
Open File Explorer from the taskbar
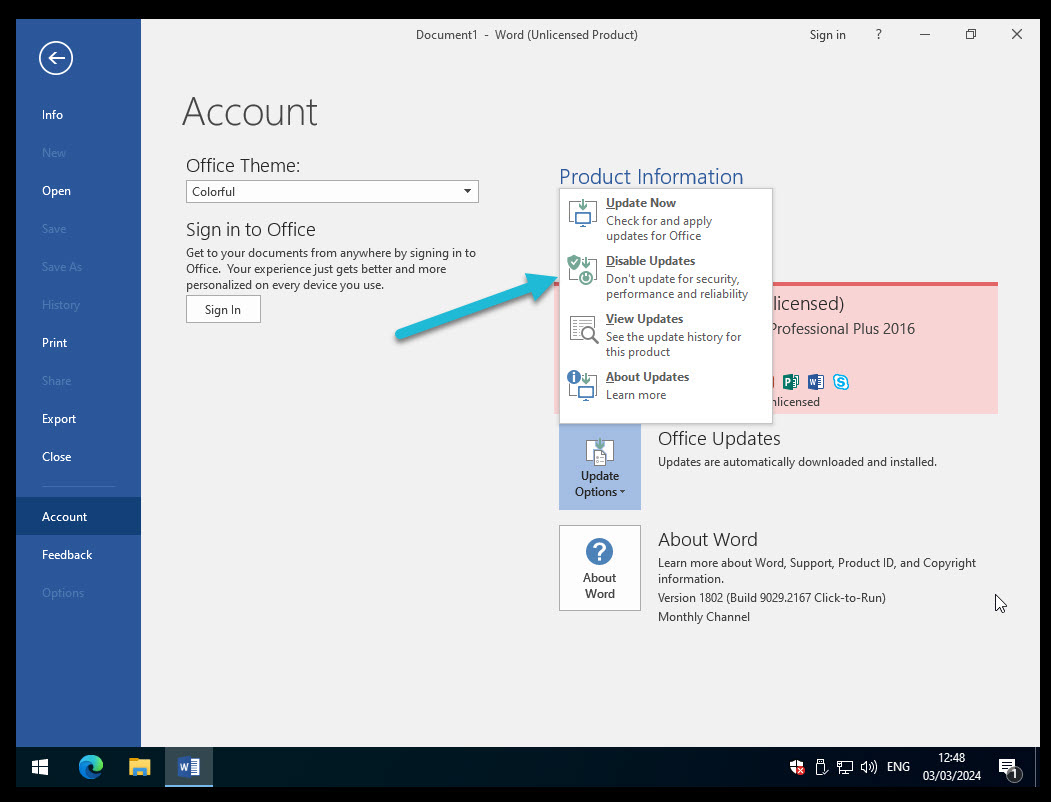coord(140,767)
